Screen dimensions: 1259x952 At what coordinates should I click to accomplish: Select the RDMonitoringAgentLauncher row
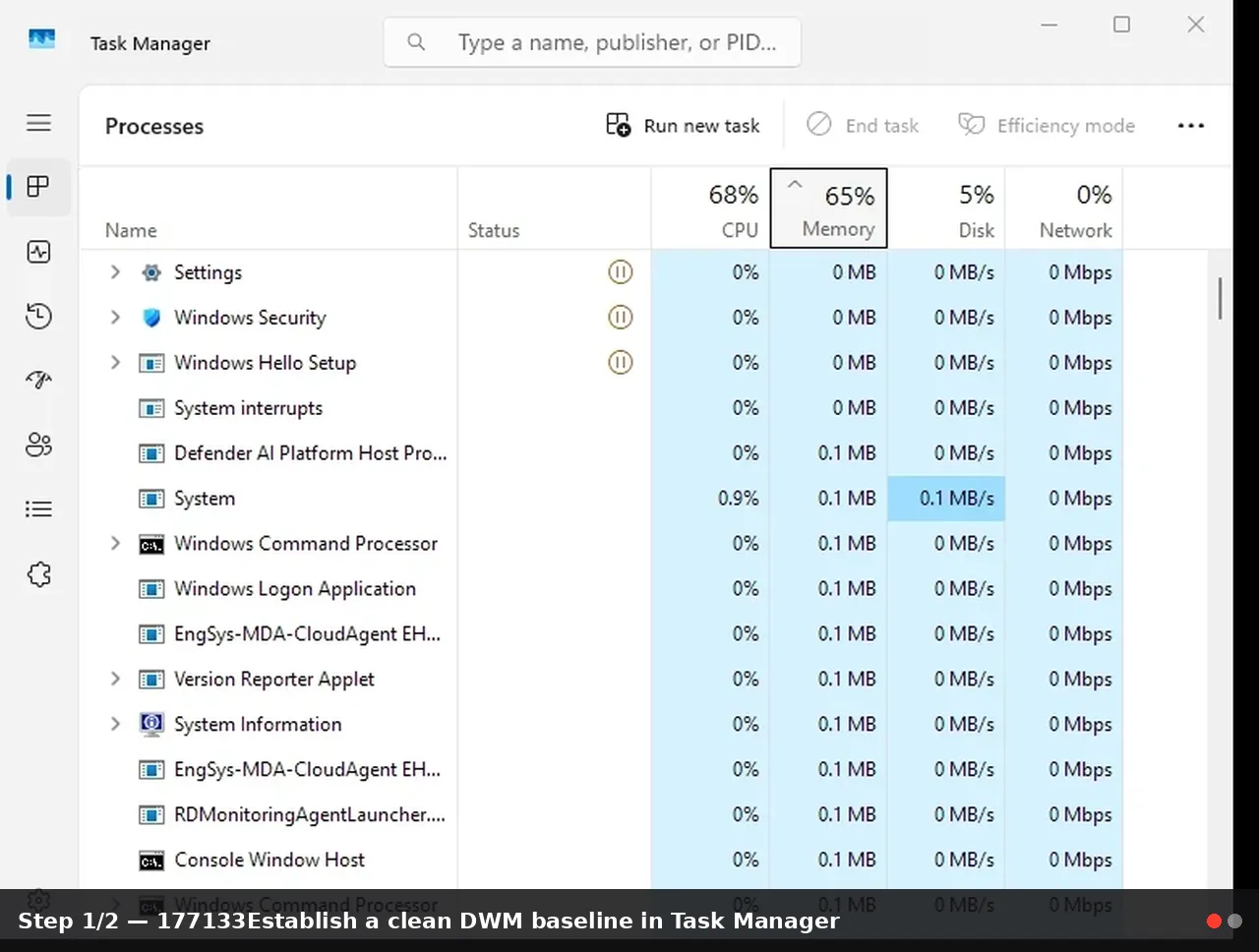click(x=601, y=815)
